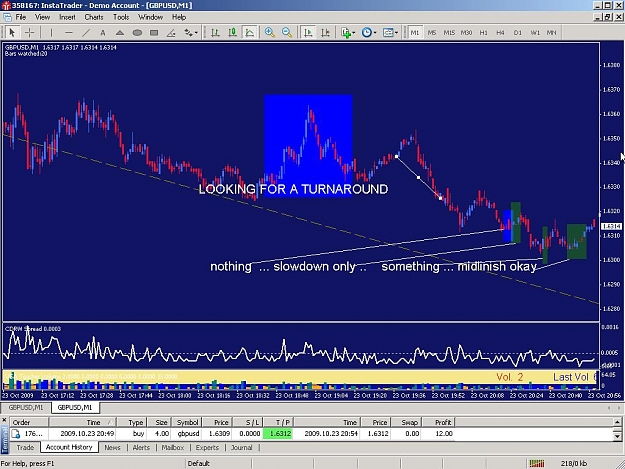
Task: Select the Text label (A) tool
Action: point(103,32)
